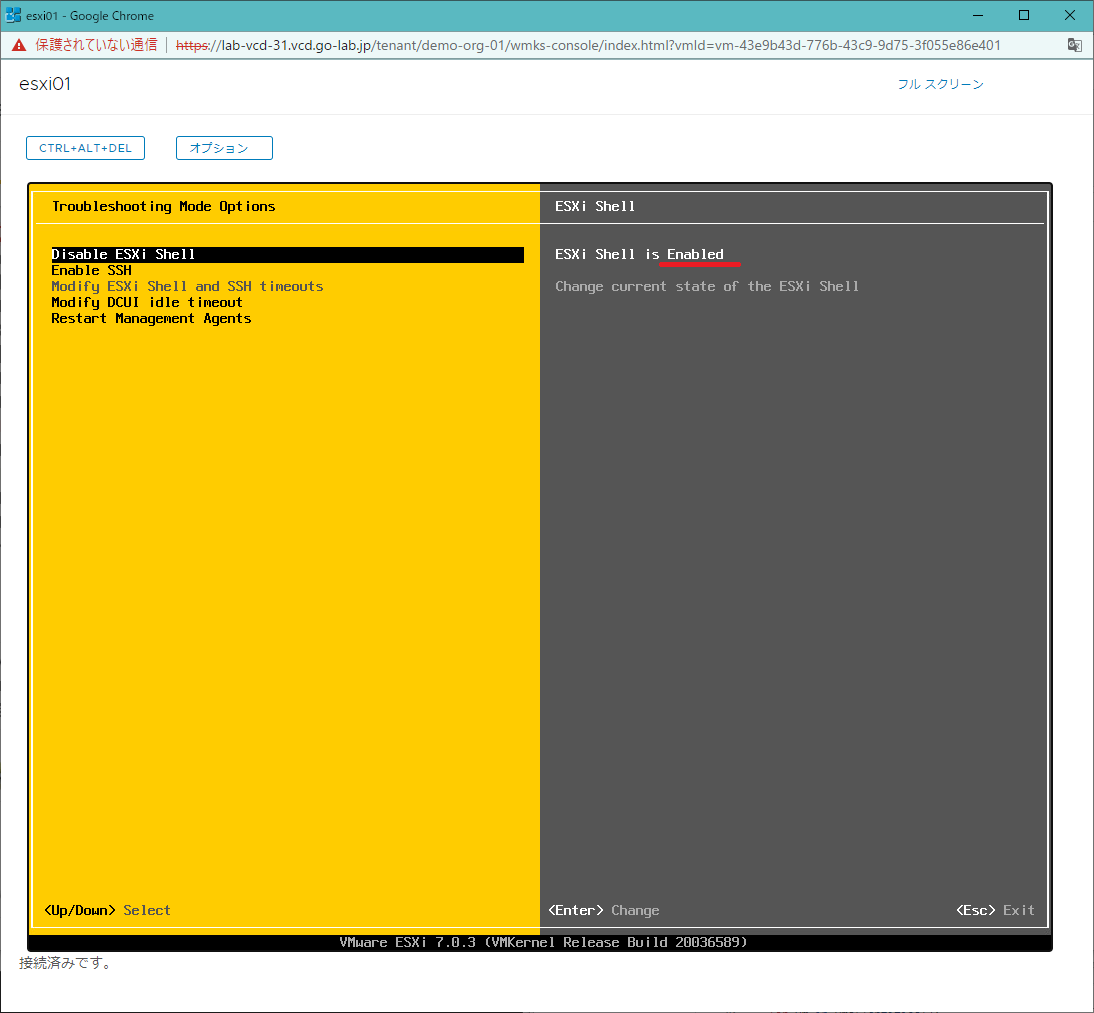Screen dimensions: 1094x1013
Task: Switch console to フル スクリーン mode
Action: (940, 84)
